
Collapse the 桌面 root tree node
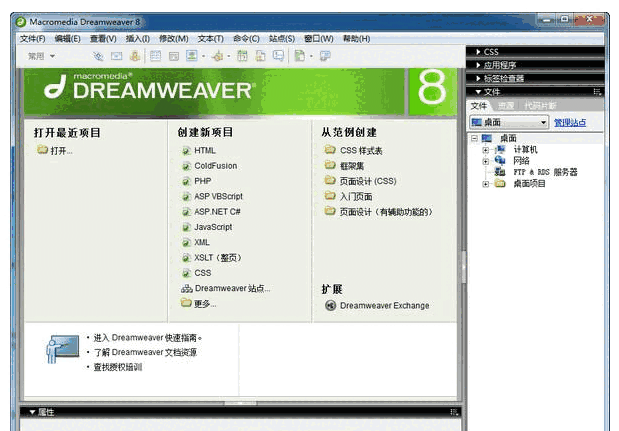tap(474, 139)
